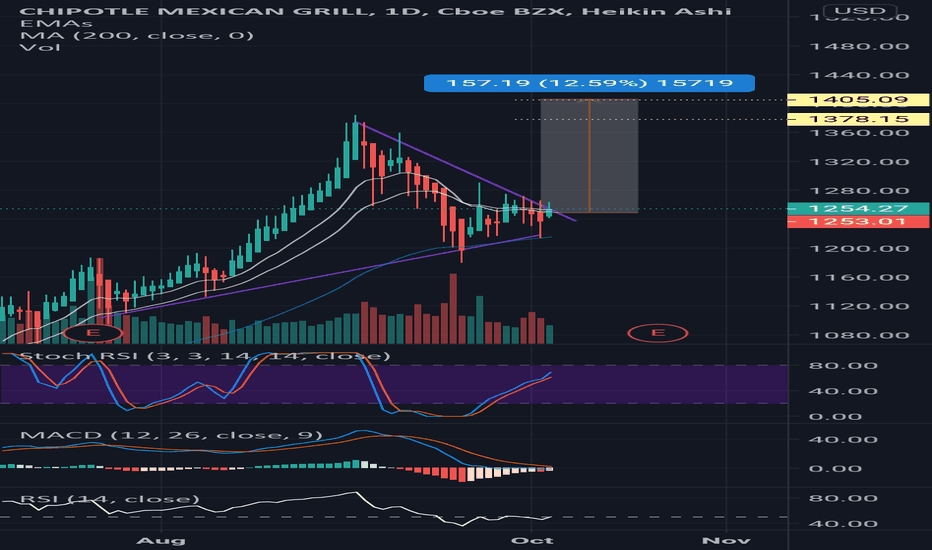Screen dimensions: 932x550
Task: Click the 1160.00 price axis label
Action: [x=859, y=278]
